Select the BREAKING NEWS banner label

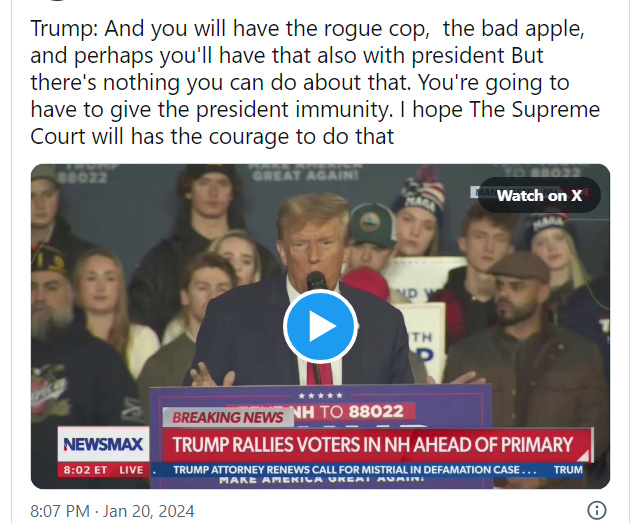tap(228, 418)
